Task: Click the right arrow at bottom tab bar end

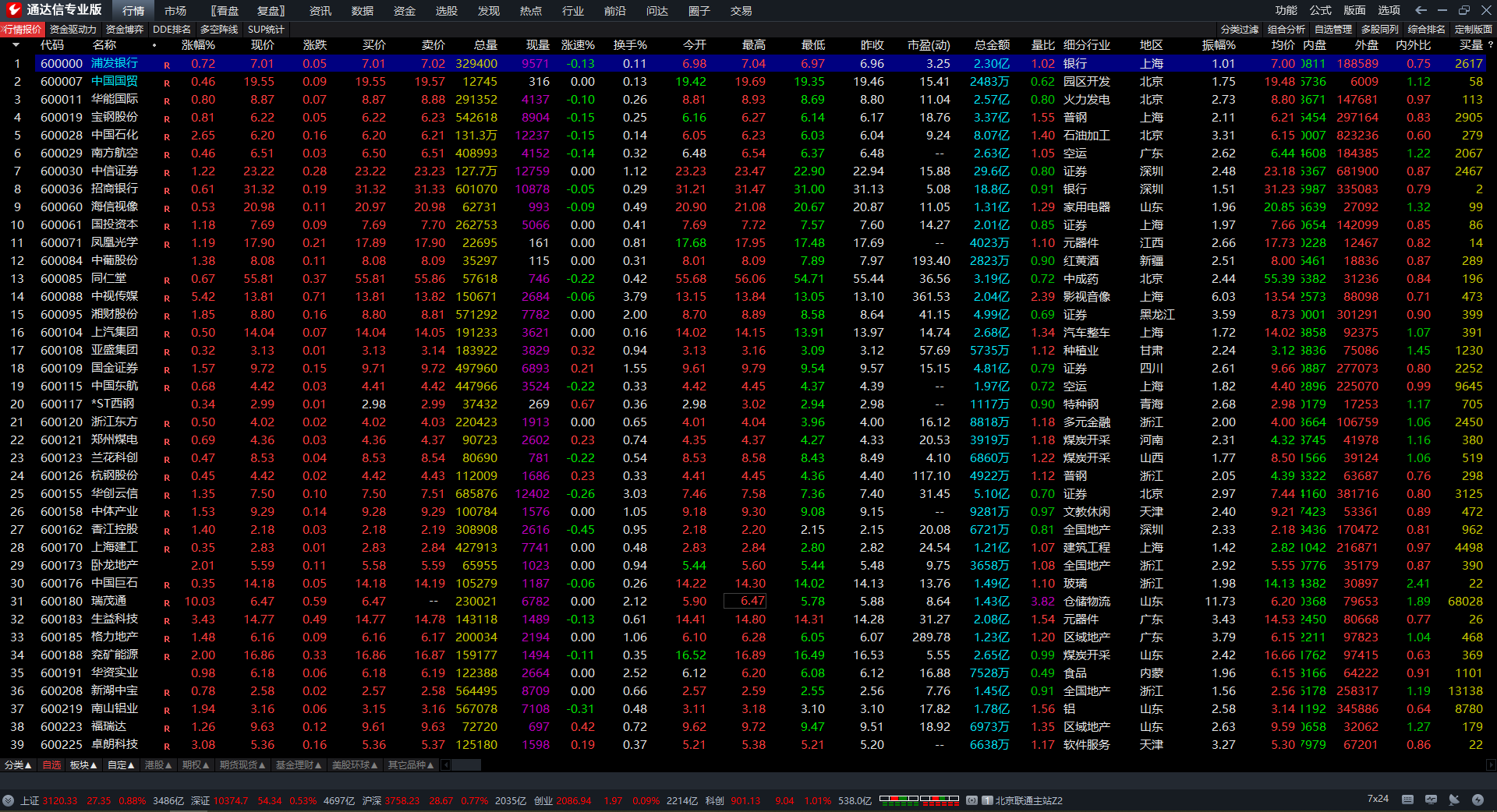Action: 1490,765
